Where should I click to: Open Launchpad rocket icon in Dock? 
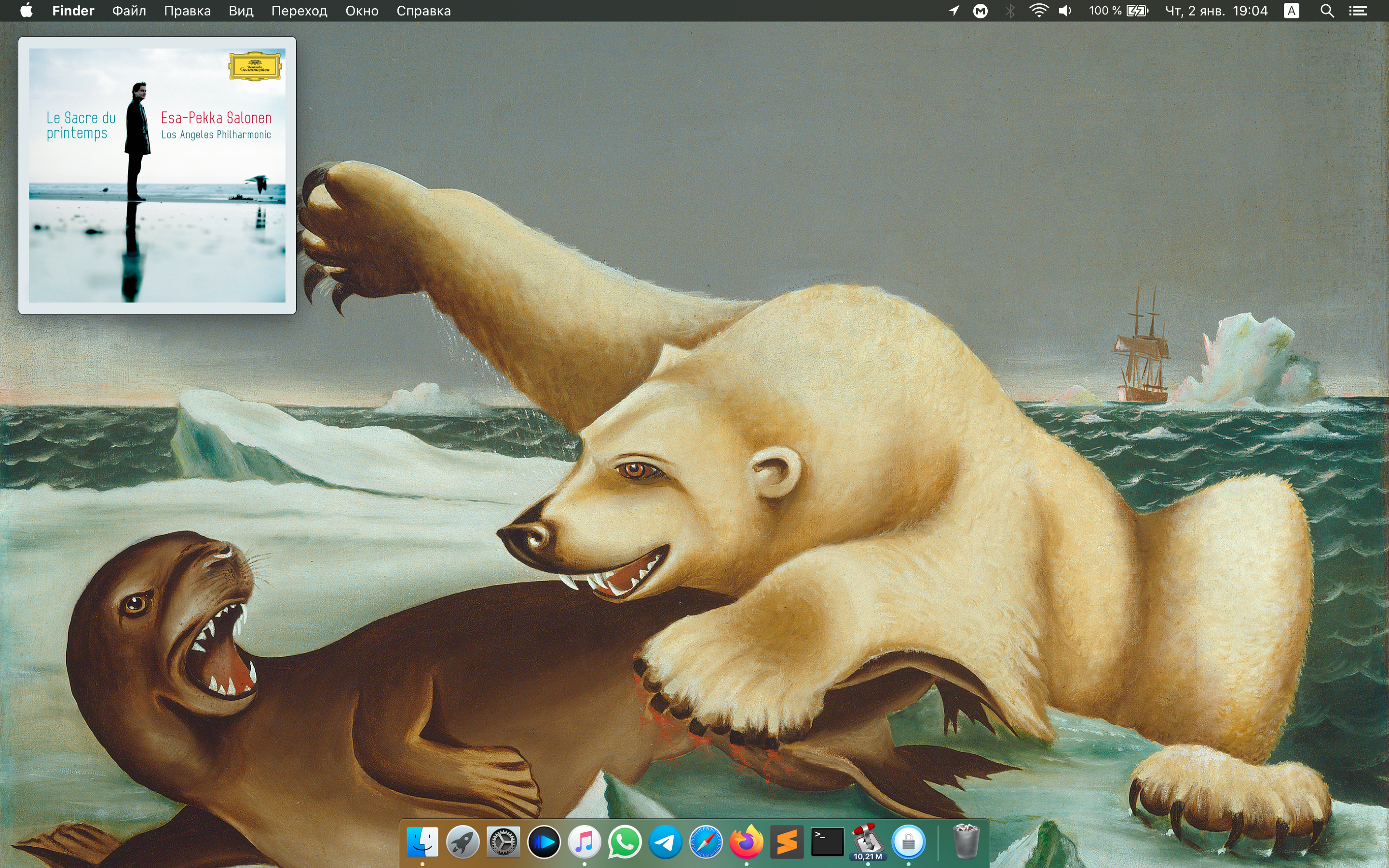(463, 842)
